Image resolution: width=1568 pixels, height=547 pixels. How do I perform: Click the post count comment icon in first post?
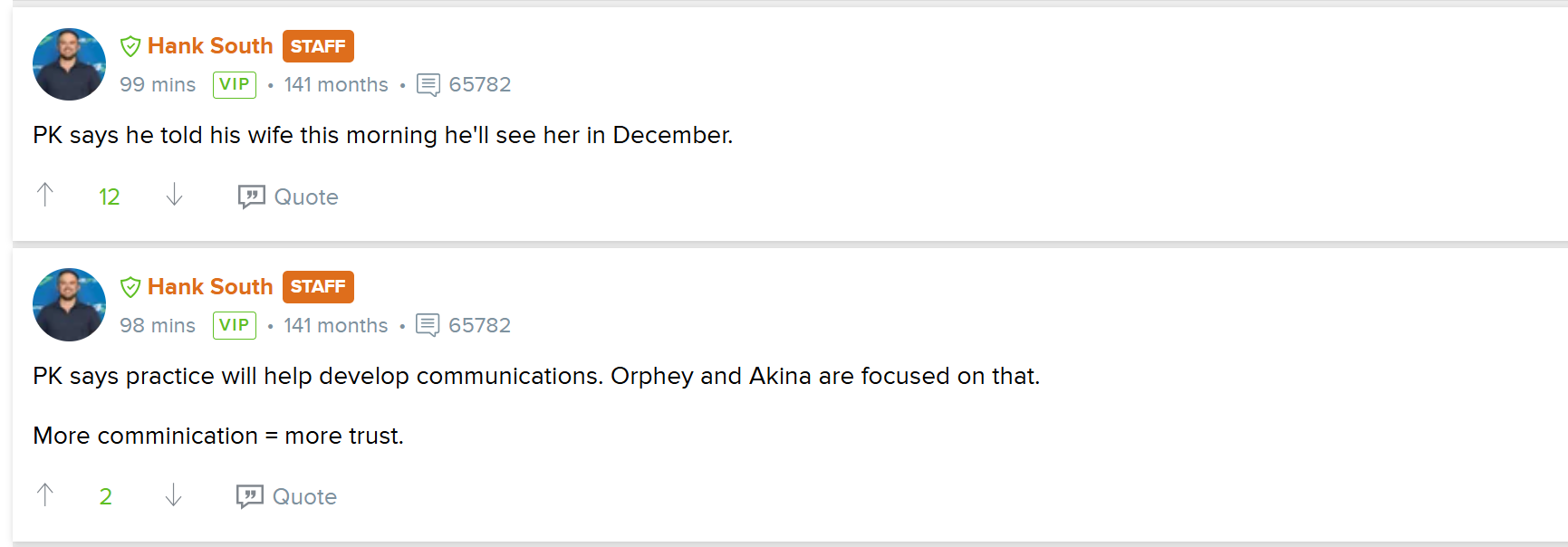[x=428, y=85]
